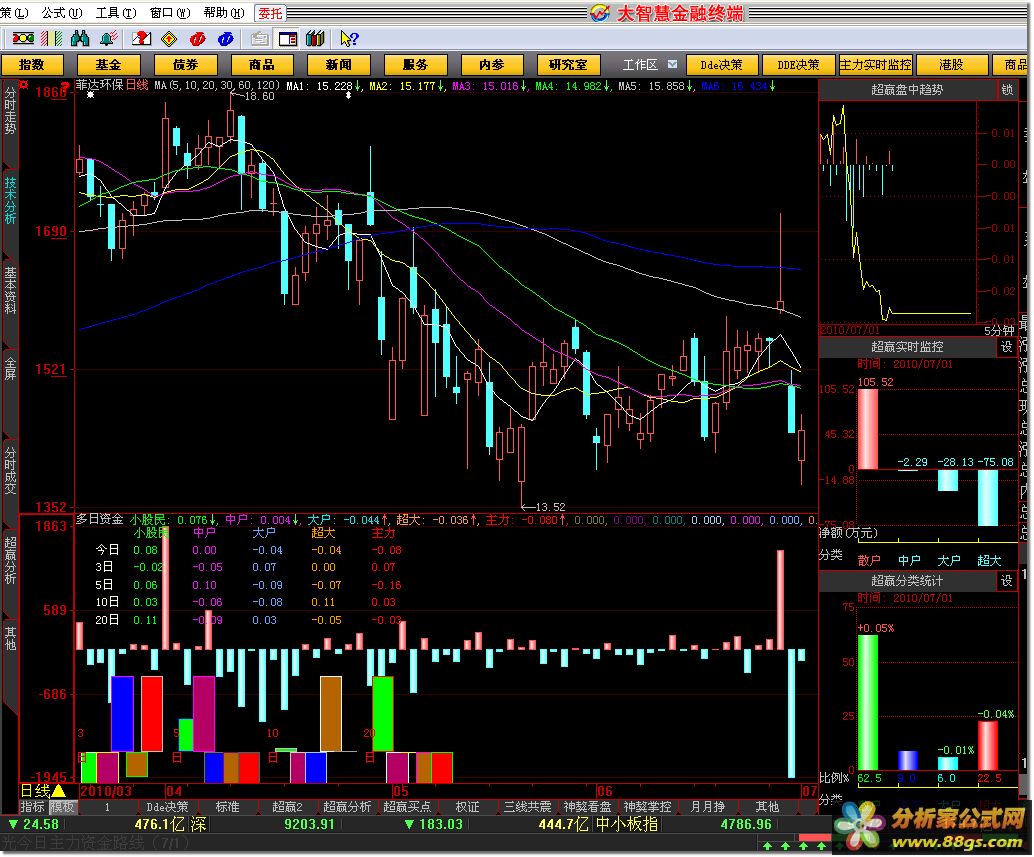The height and width of the screenshot is (857, 1034).
Task: Open the 工具 menu
Action: click(116, 13)
